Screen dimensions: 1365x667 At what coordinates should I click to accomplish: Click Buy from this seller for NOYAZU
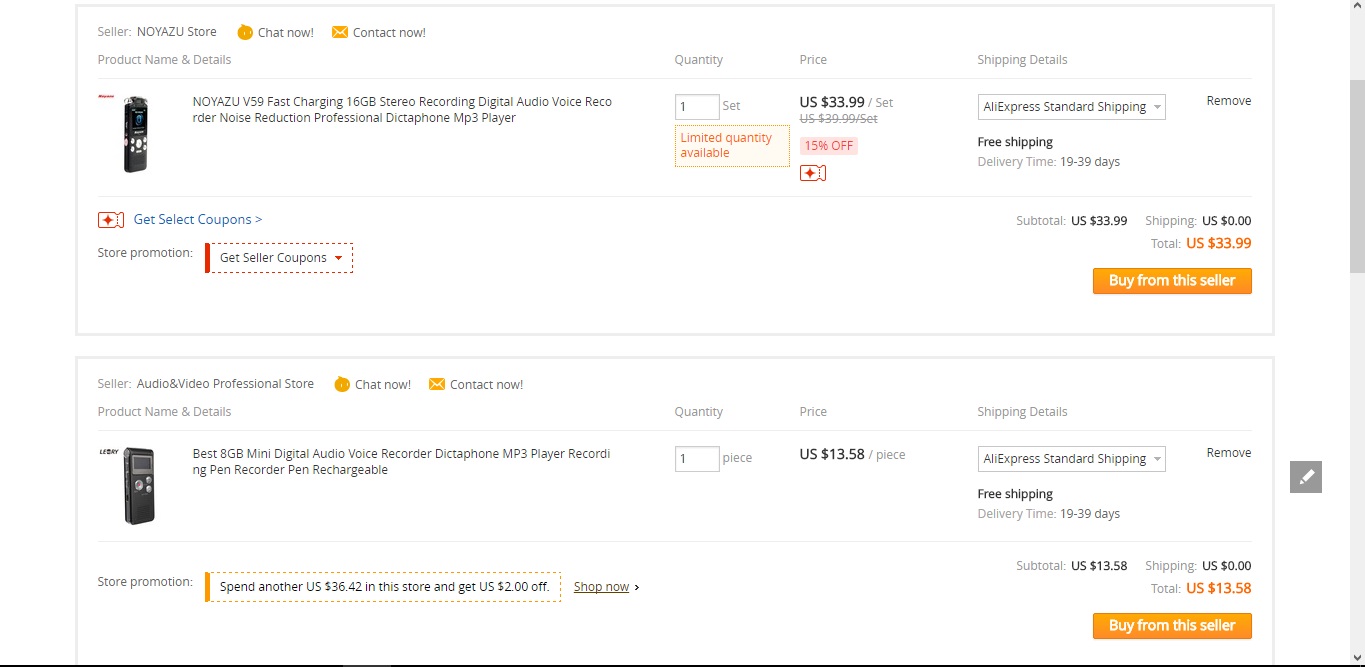1172,281
